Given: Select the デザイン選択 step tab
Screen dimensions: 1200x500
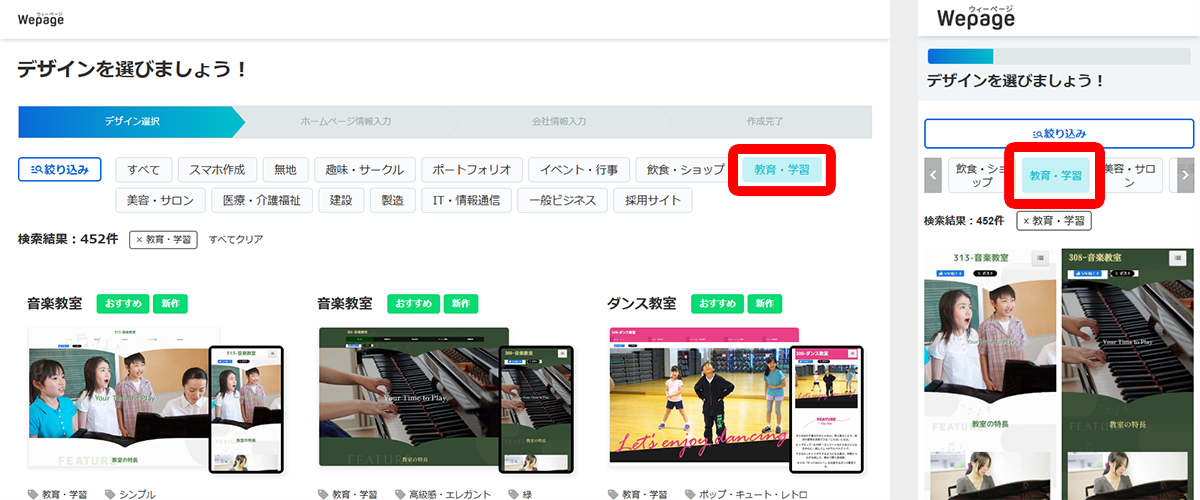Looking at the screenshot, I should pyautogui.click(x=130, y=122).
